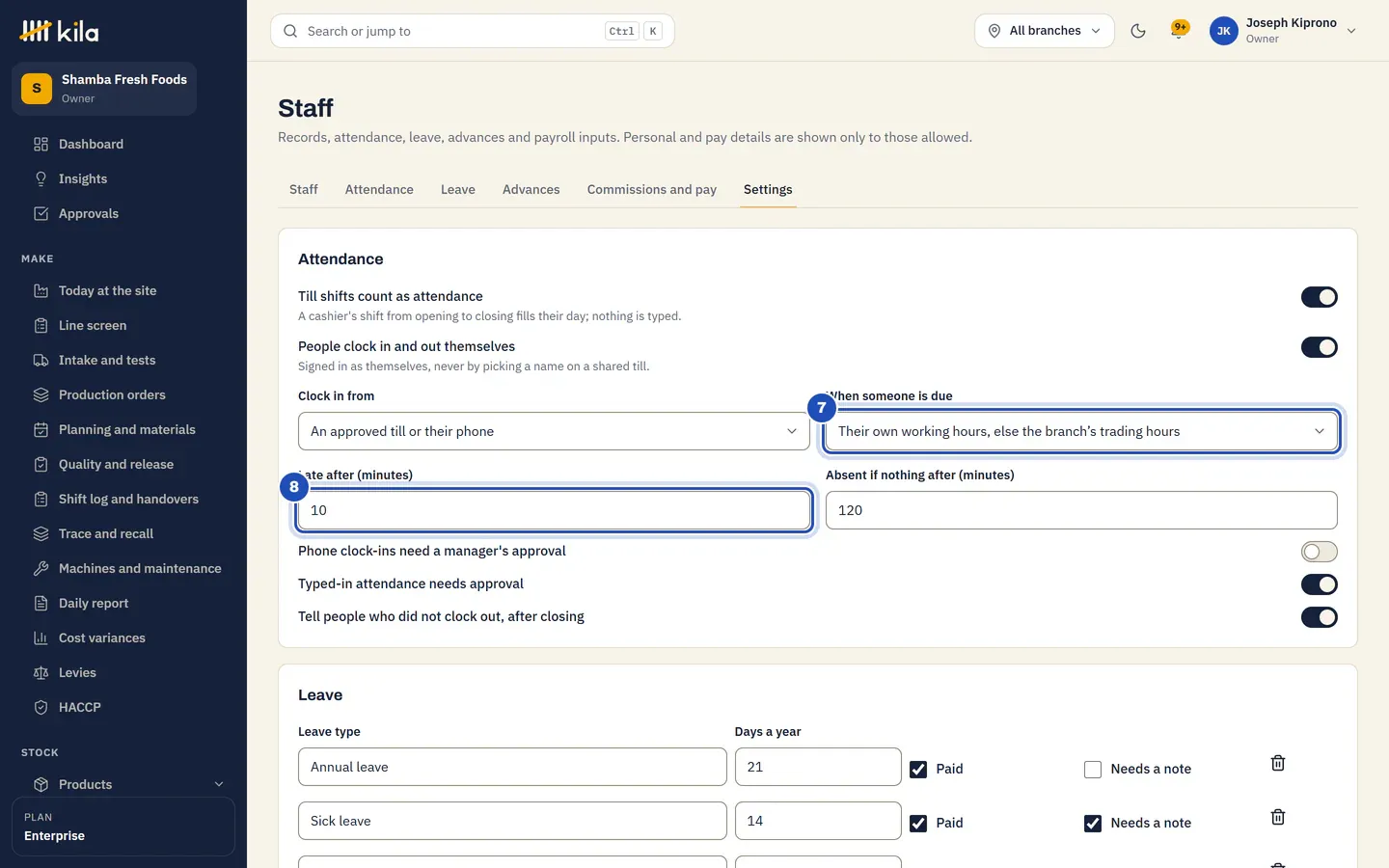Toggle Typed-in attendance needs approval
This screenshot has width=1389, height=868.
tap(1319, 584)
